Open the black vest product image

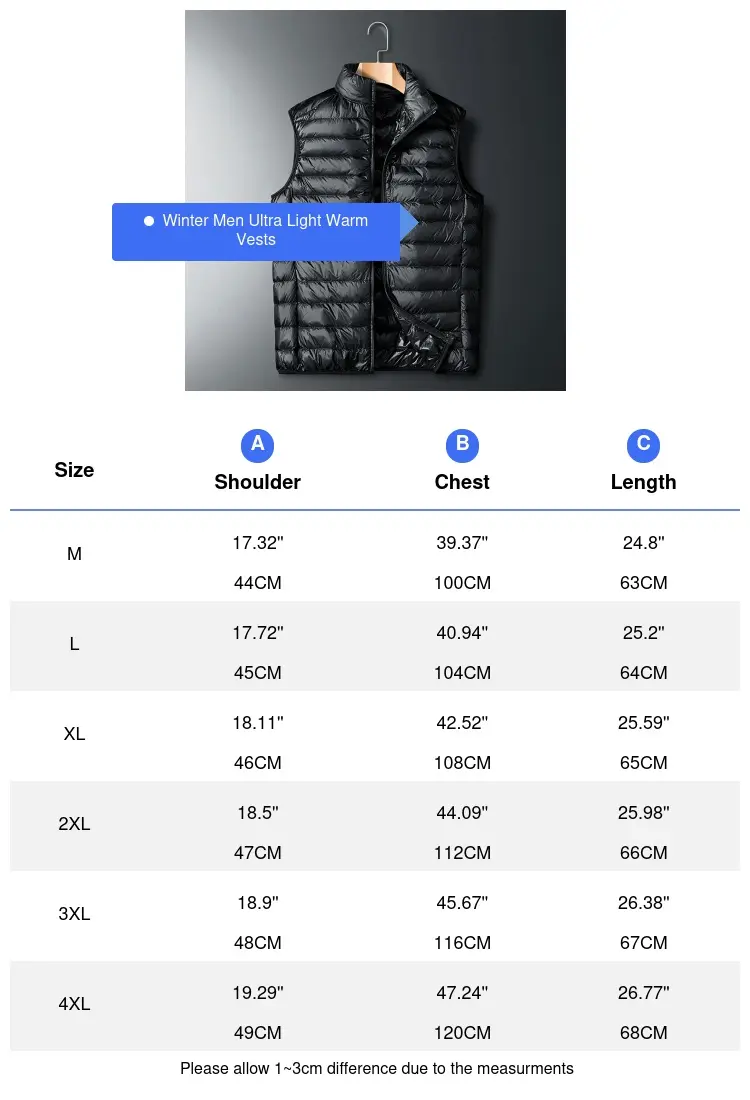(x=375, y=200)
